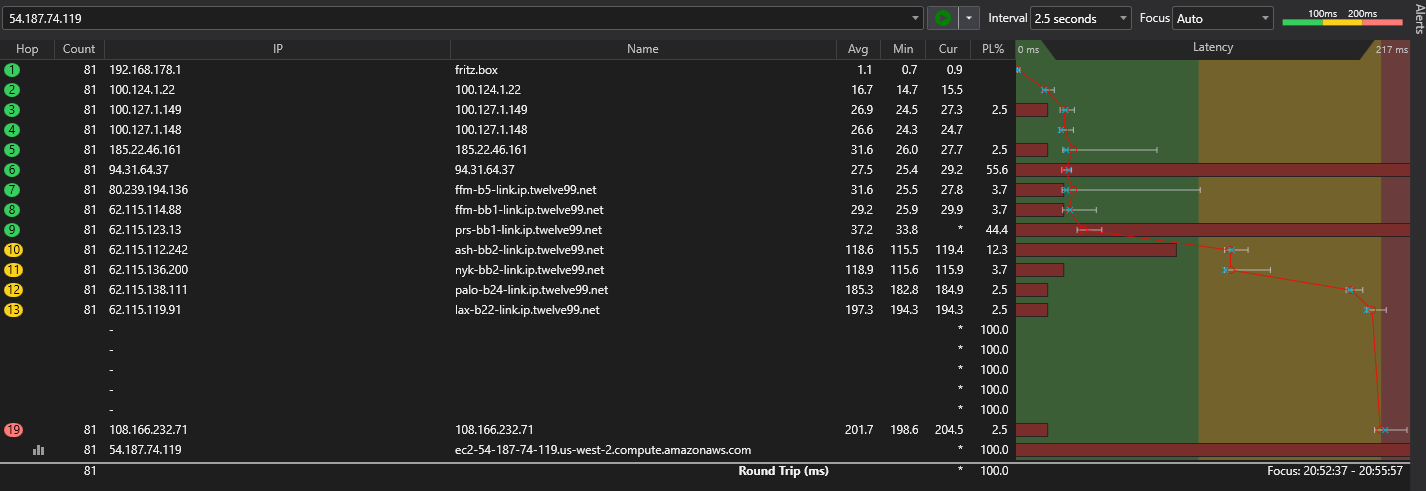Click the hop 10 packet loss bar
The height and width of the screenshot is (491, 1426).
[x=1096, y=250]
